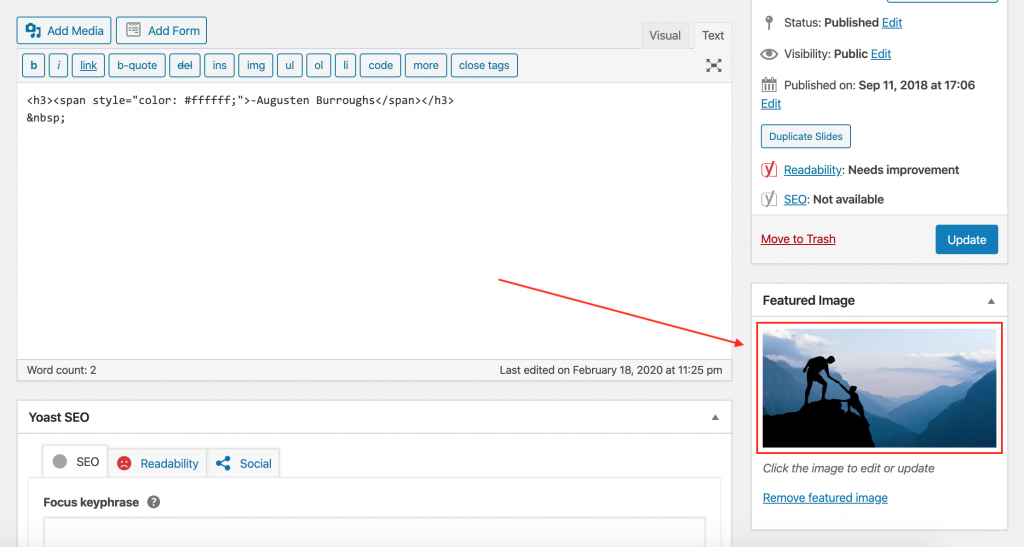This screenshot has height=547, width=1024.
Task: Insert unordered list with ul button
Action: 289,65
